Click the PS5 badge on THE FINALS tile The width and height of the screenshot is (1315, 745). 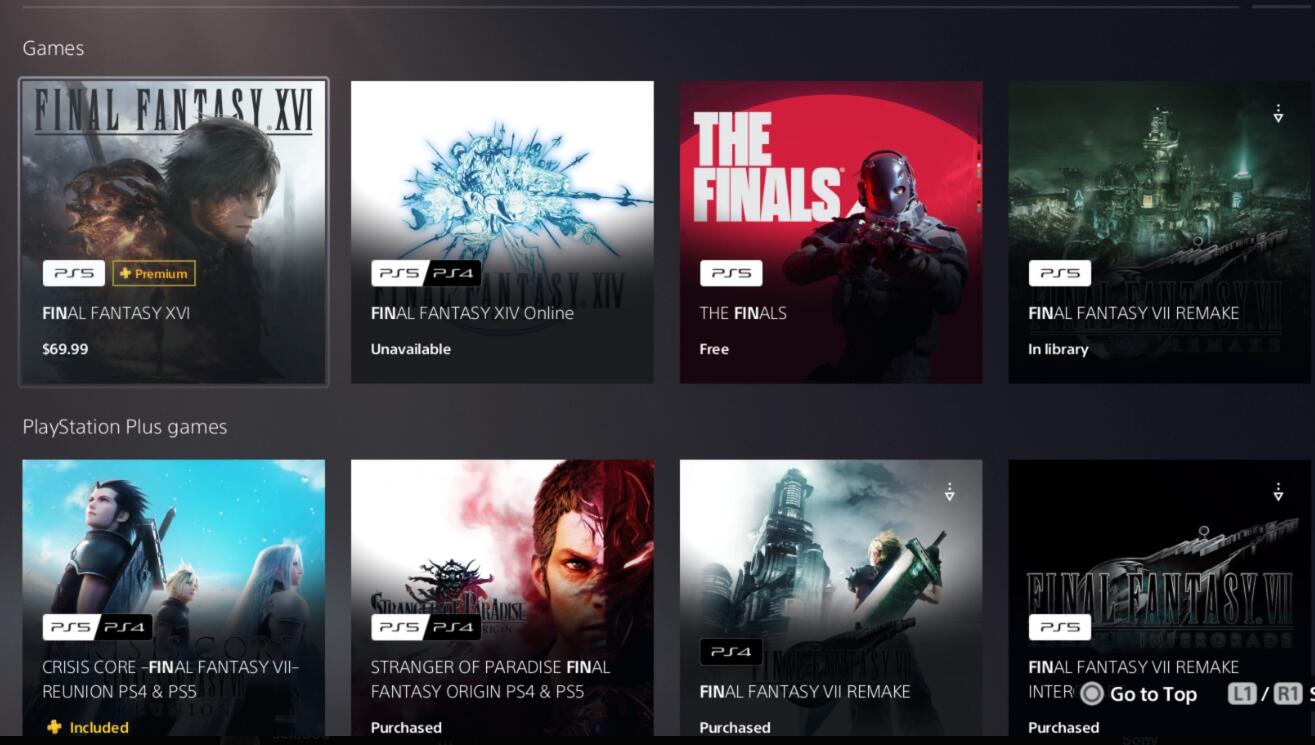pyautogui.click(x=731, y=273)
